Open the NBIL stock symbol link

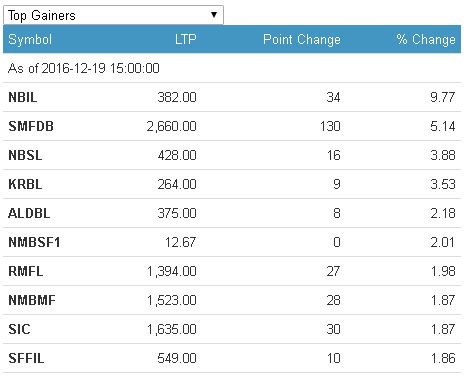pos(23,97)
